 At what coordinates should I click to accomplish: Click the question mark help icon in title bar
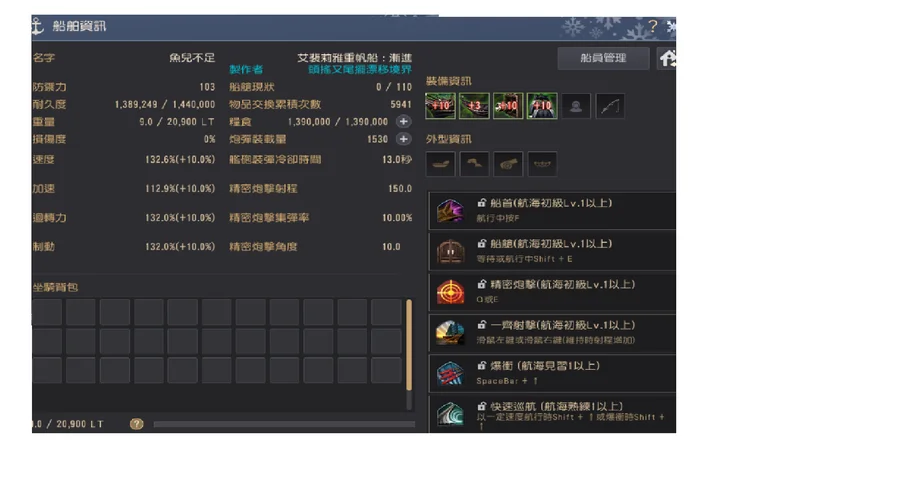pos(653,26)
